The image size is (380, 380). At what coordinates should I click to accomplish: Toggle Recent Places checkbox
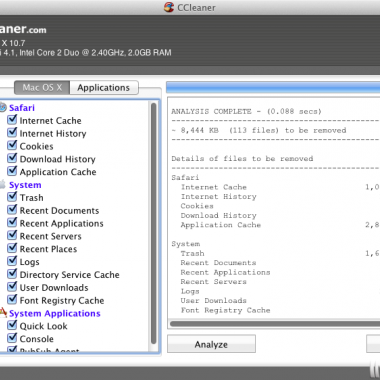pyautogui.click(x=12, y=248)
